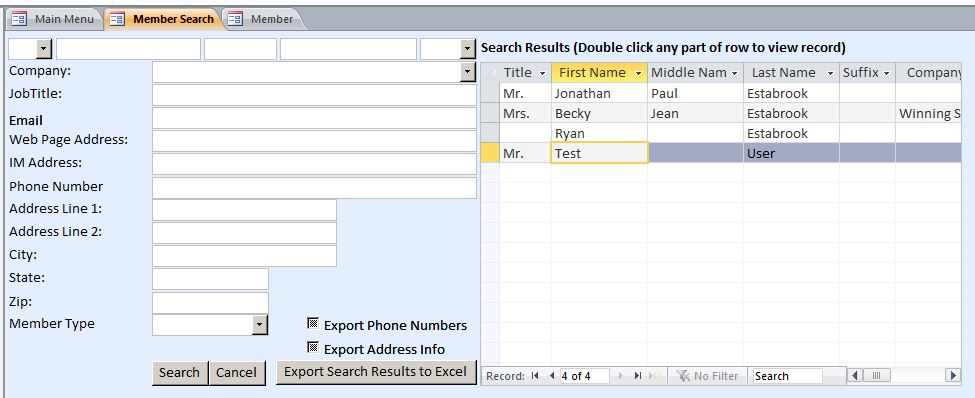
Task: Click the Search button
Action: [180, 373]
